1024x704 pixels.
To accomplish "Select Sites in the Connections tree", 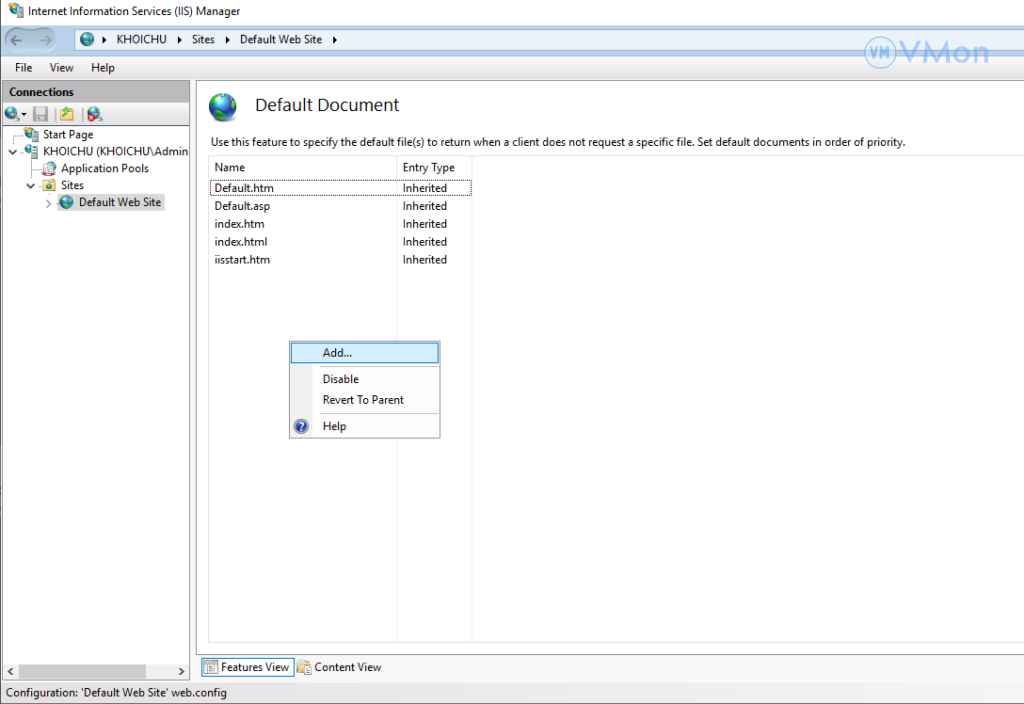I will pos(72,185).
